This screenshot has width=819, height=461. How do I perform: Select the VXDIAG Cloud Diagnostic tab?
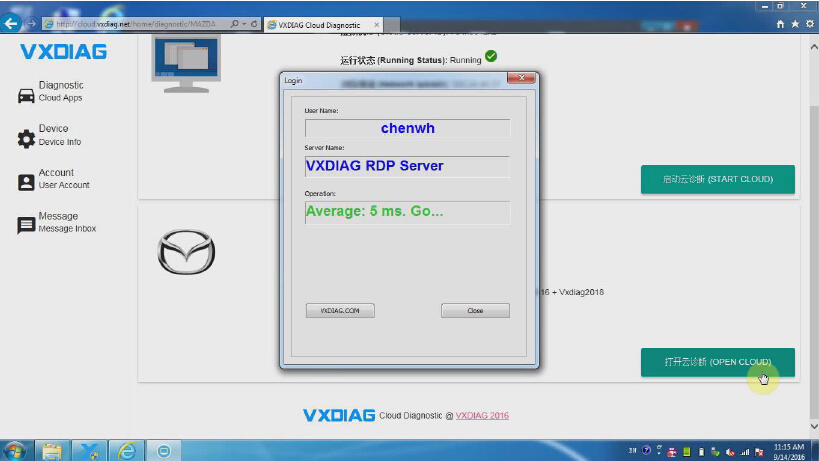(324, 25)
